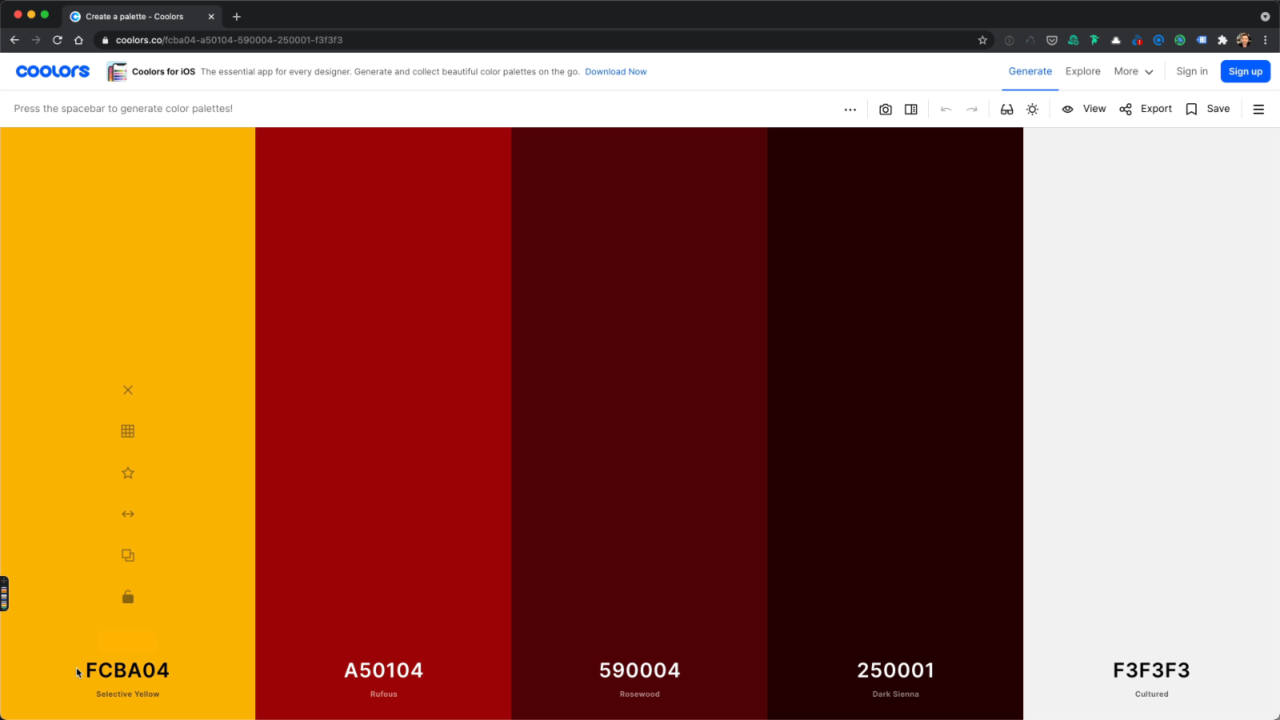
Task: Click the Coolors for iOS app icon
Action: pyautogui.click(x=117, y=72)
